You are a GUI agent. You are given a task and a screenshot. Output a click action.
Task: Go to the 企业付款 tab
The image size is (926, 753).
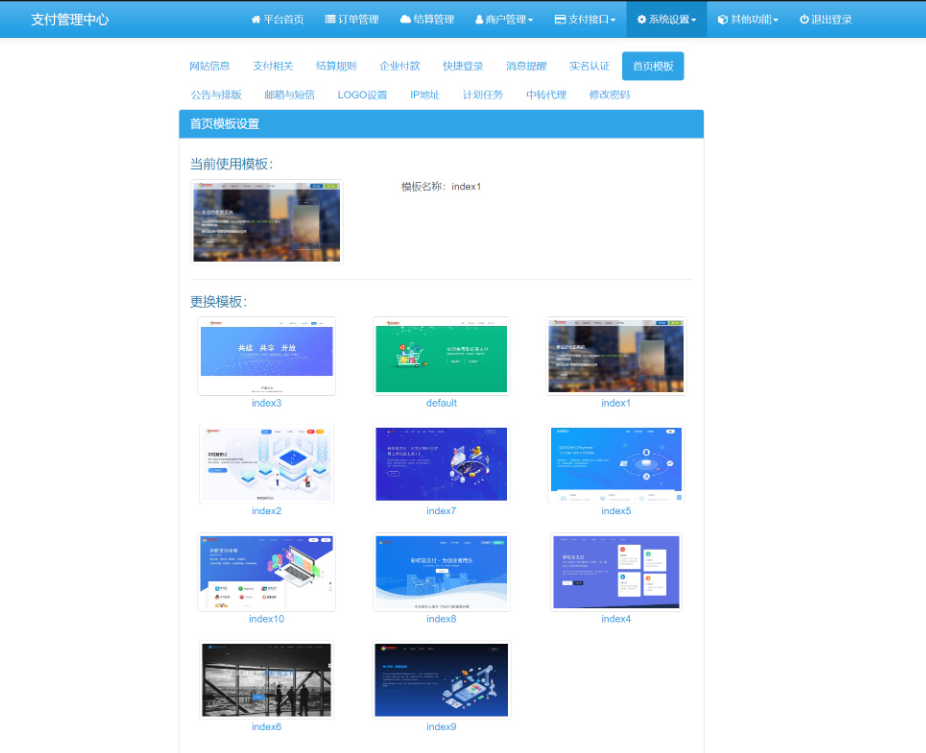[x=400, y=66]
